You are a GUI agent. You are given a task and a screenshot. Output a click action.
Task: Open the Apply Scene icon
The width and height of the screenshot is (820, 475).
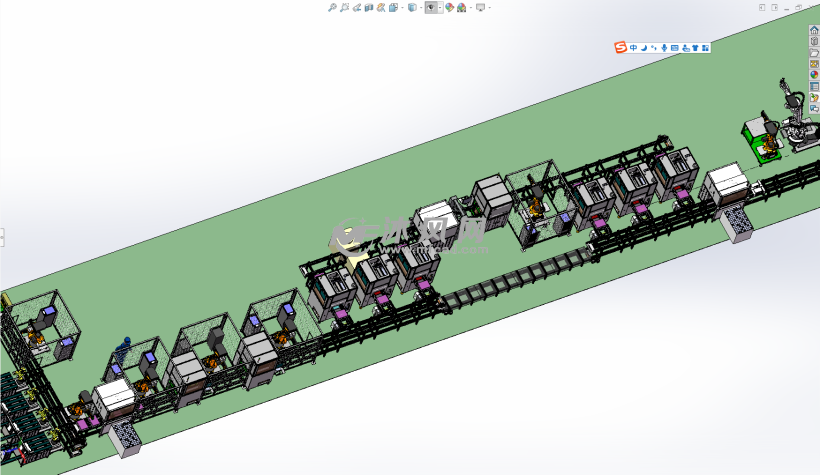coord(461,7)
